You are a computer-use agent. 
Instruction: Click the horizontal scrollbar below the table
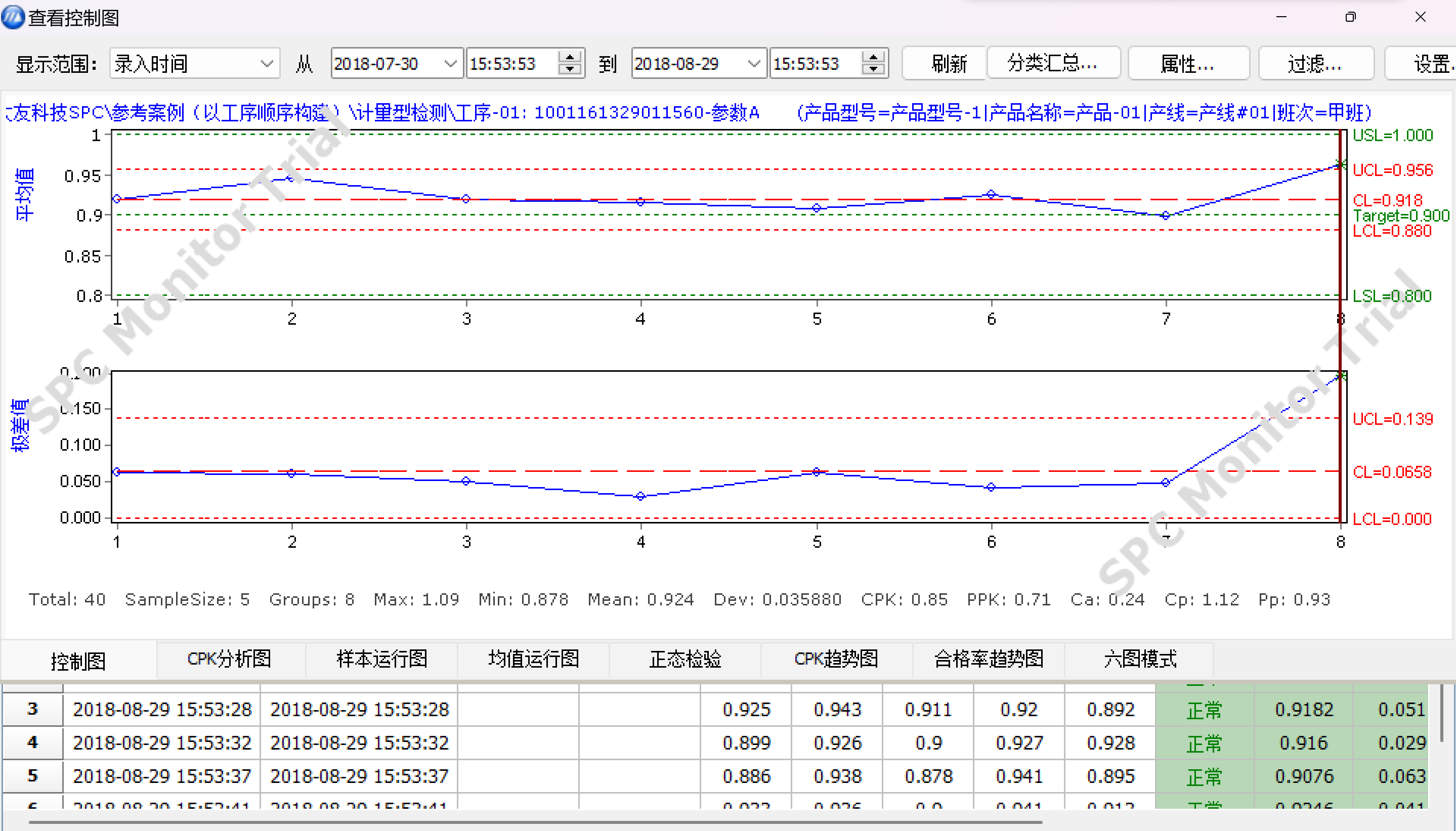coord(513,823)
